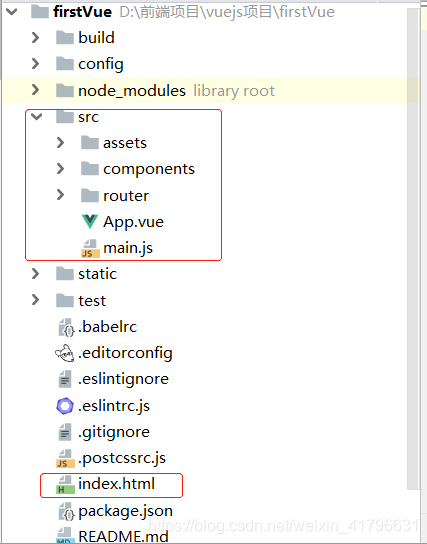The height and width of the screenshot is (544, 427).
Task: Open the App.vue file
Action: (x=133, y=222)
